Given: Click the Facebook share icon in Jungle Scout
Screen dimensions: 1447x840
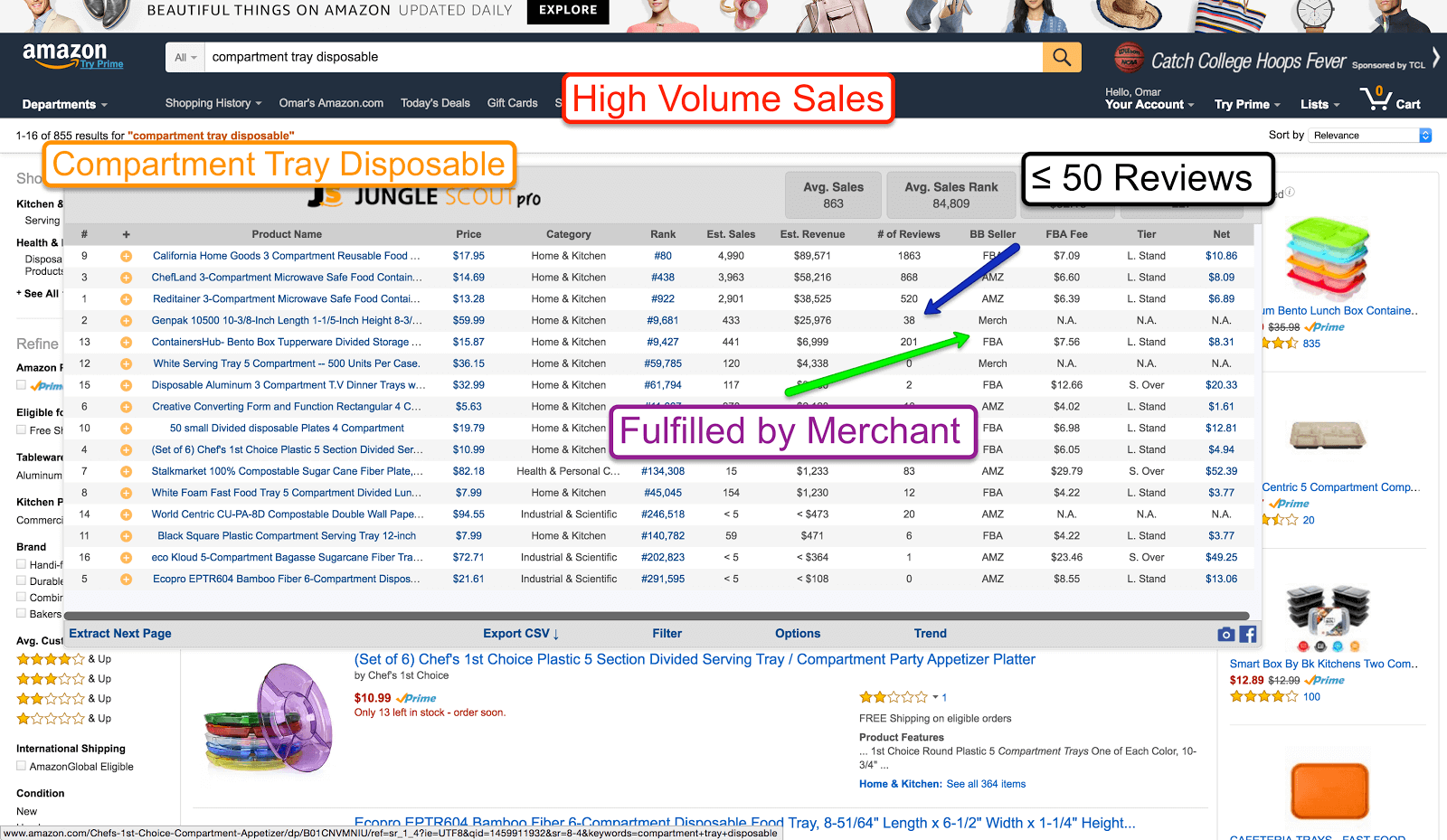Looking at the screenshot, I should click(x=1248, y=635).
